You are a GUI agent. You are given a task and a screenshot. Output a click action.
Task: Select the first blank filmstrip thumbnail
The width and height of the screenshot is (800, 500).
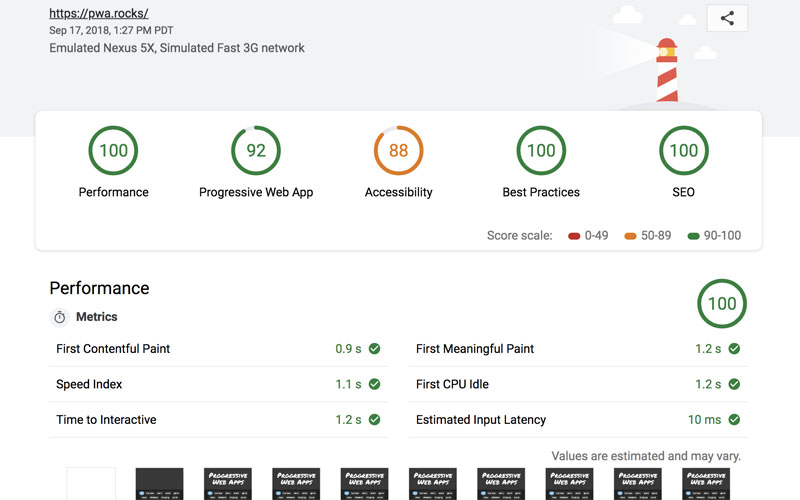click(x=91, y=484)
